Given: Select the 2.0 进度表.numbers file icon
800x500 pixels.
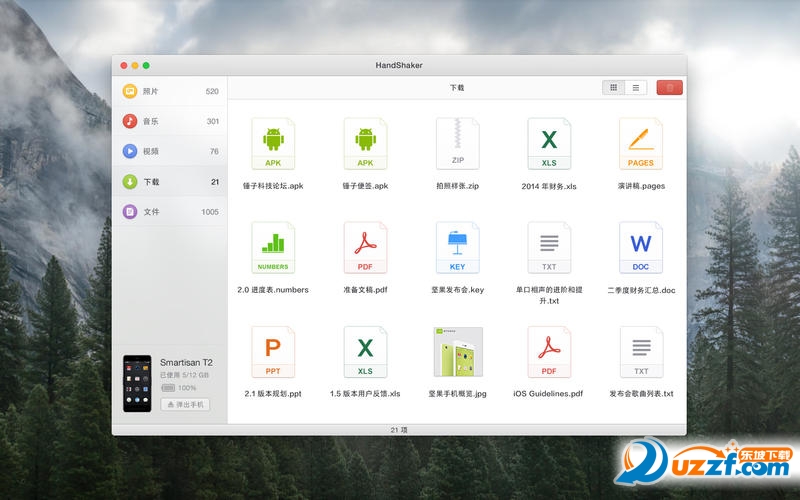Looking at the screenshot, I should pyautogui.click(x=273, y=248).
